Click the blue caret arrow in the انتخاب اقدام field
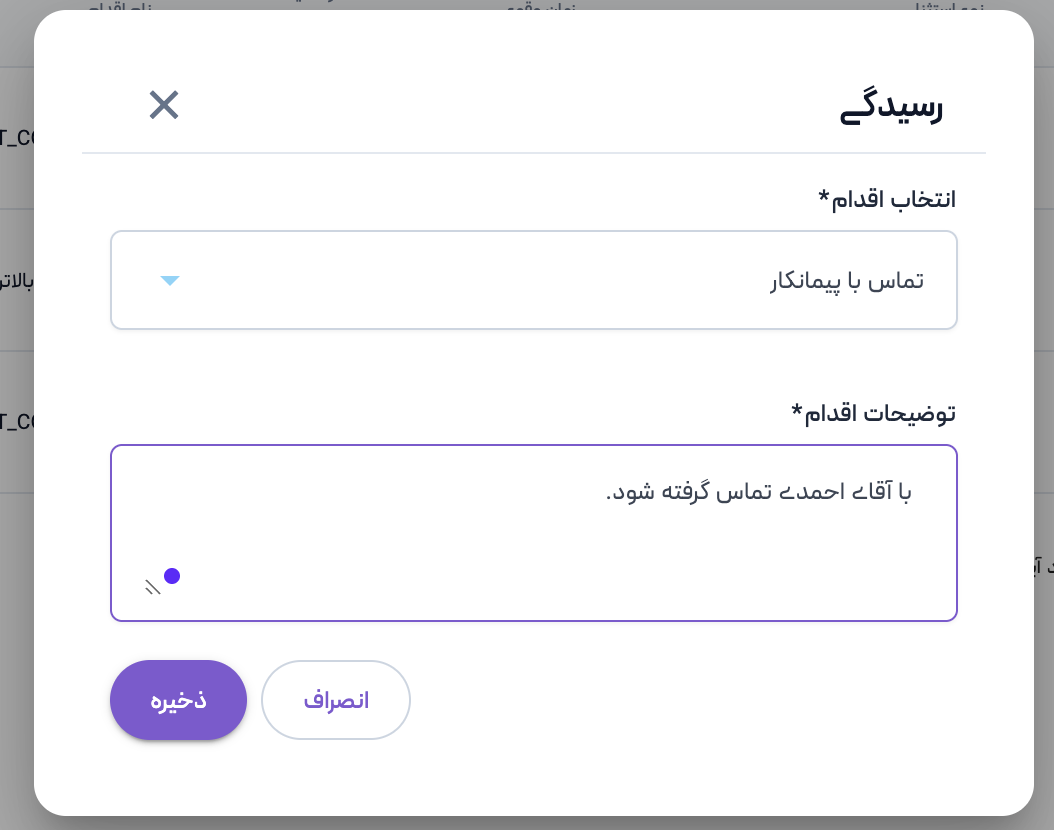Screen dimensions: 1054x830 tap(170, 281)
